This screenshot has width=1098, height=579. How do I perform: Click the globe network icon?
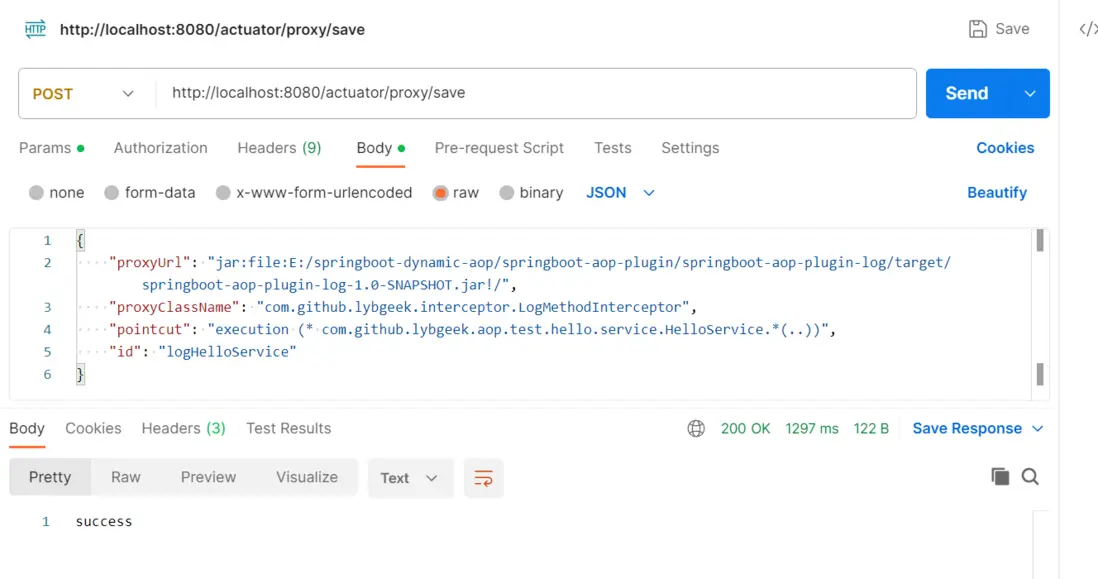(x=696, y=428)
